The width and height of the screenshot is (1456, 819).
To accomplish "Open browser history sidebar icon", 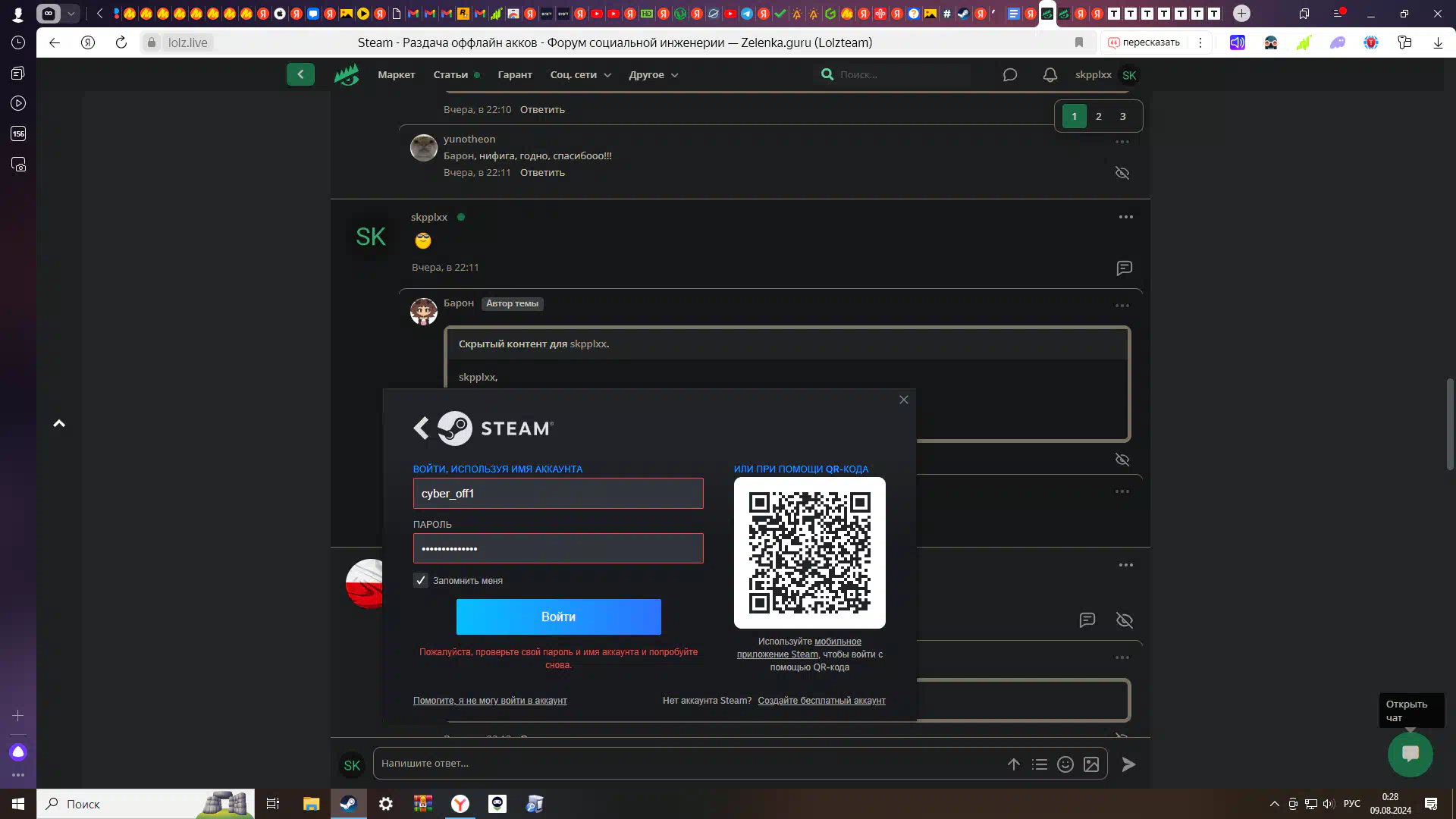I will tap(18, 42).
